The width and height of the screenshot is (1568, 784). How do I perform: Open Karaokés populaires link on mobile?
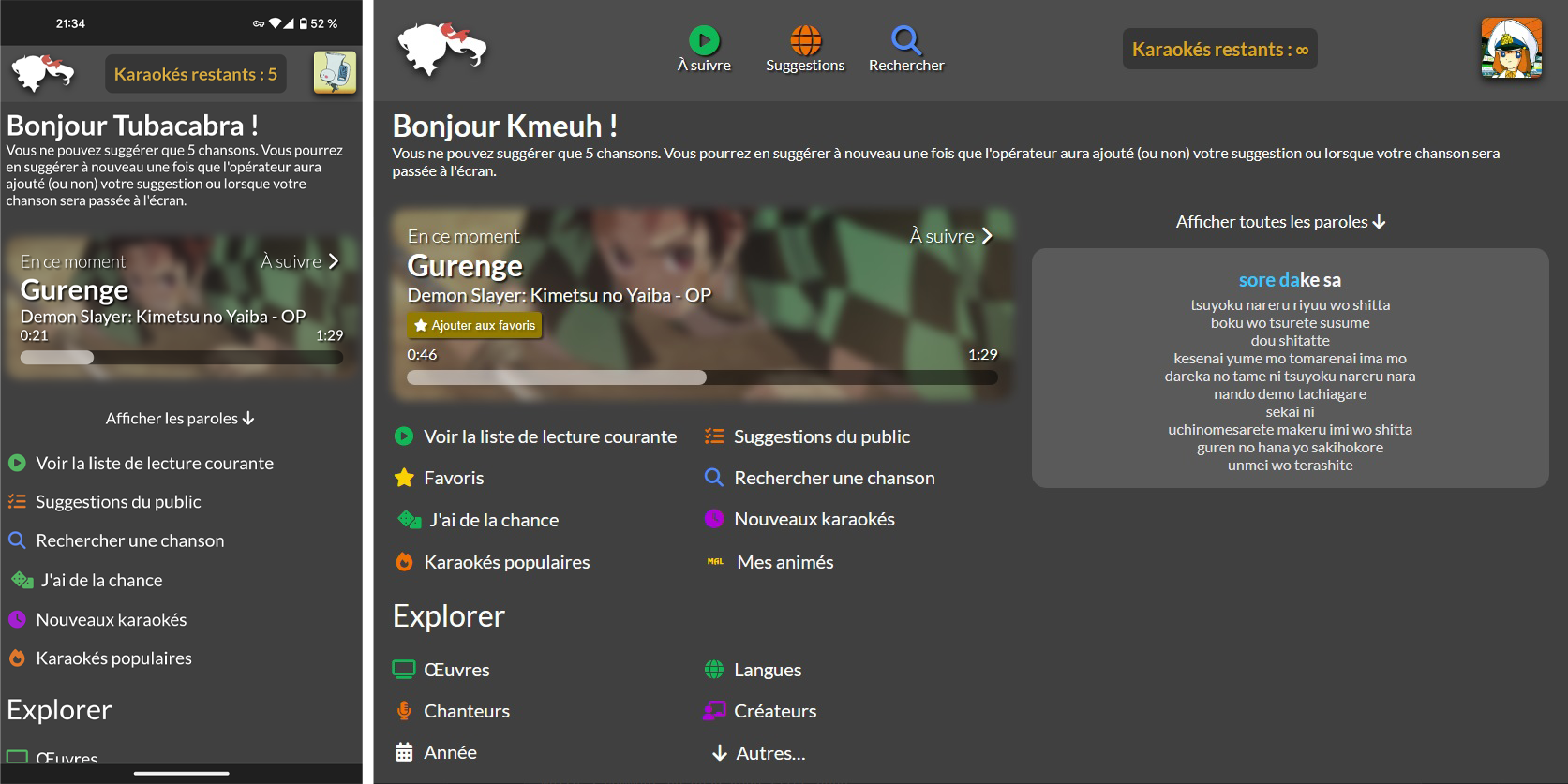click(x=100, y=658)
